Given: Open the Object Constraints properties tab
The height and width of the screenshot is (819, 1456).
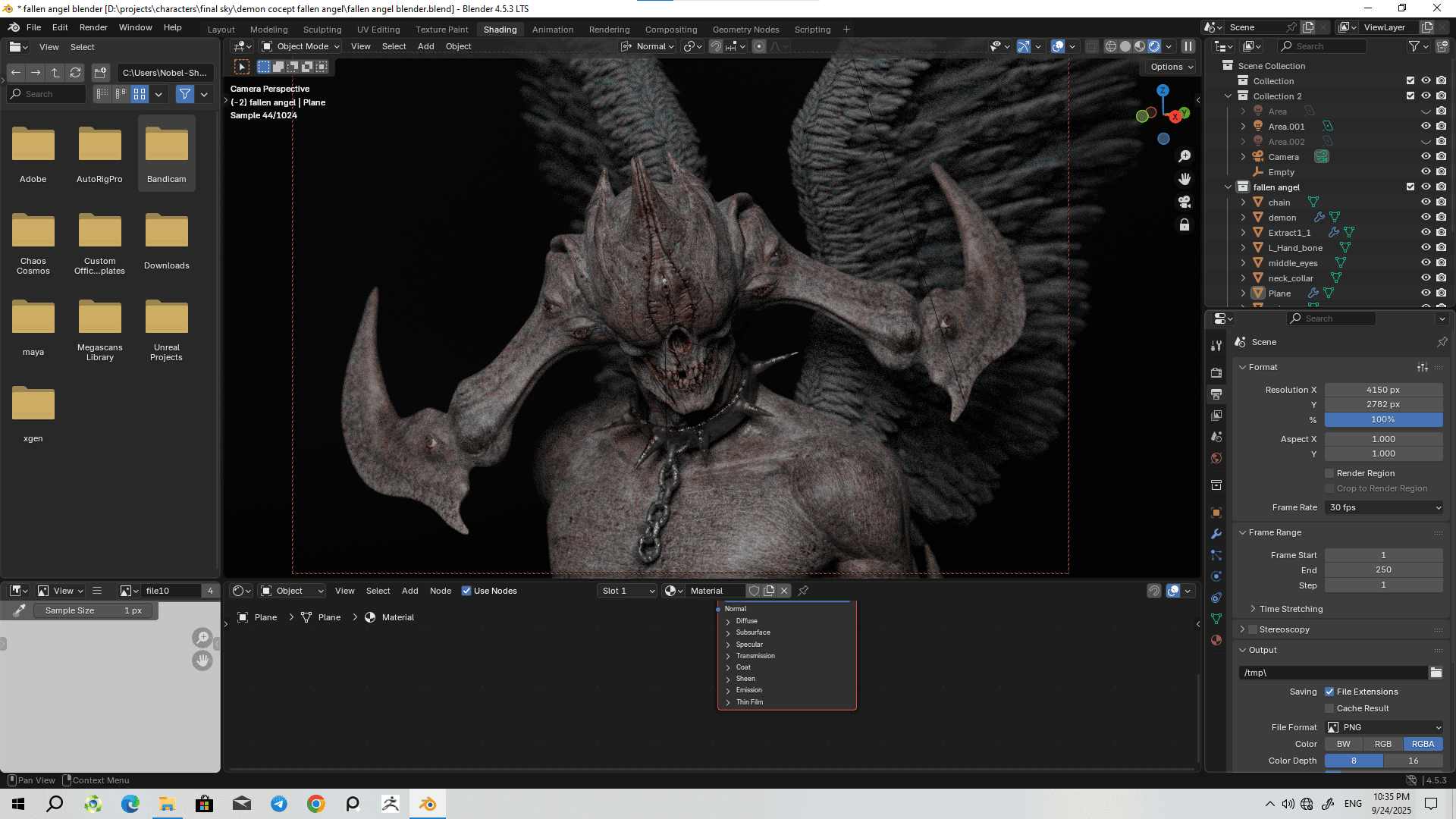Looking at the screenshot, I should [1216, 598].
